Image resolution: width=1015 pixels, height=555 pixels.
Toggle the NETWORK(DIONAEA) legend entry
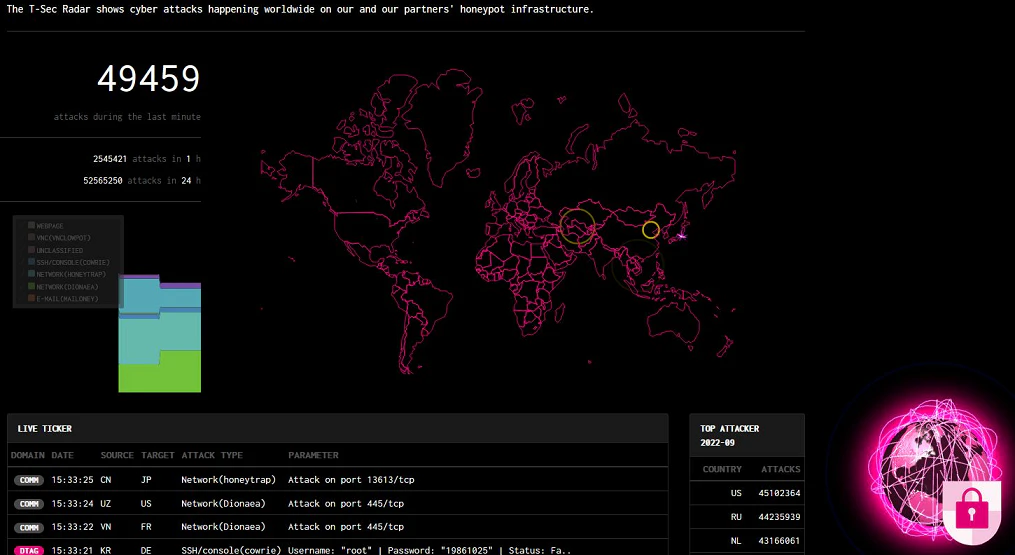coord(63,286)
